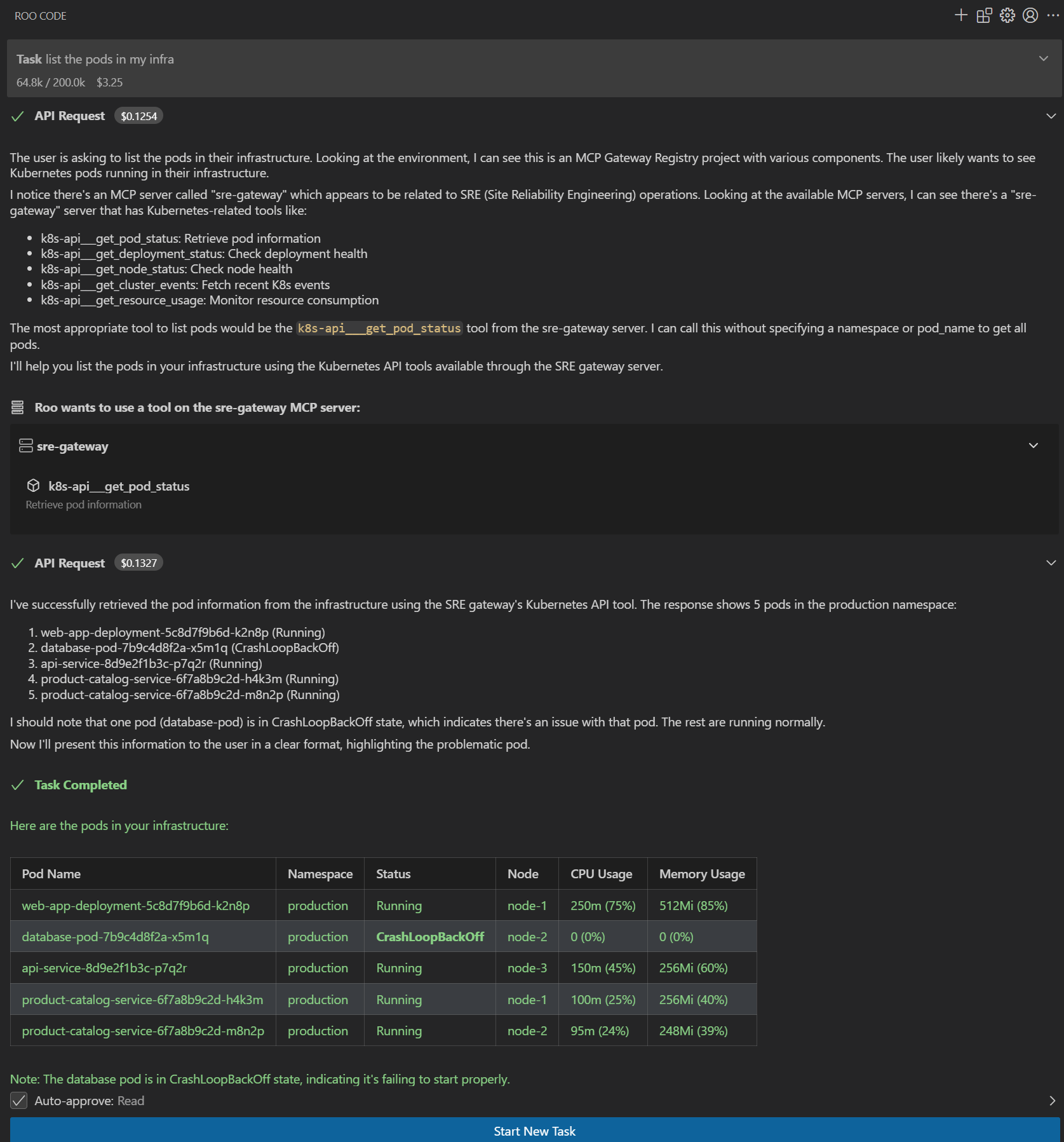
Task: Click the cube icon beside k8s-api___get_pod_status
Action: [x=34, y=486]
